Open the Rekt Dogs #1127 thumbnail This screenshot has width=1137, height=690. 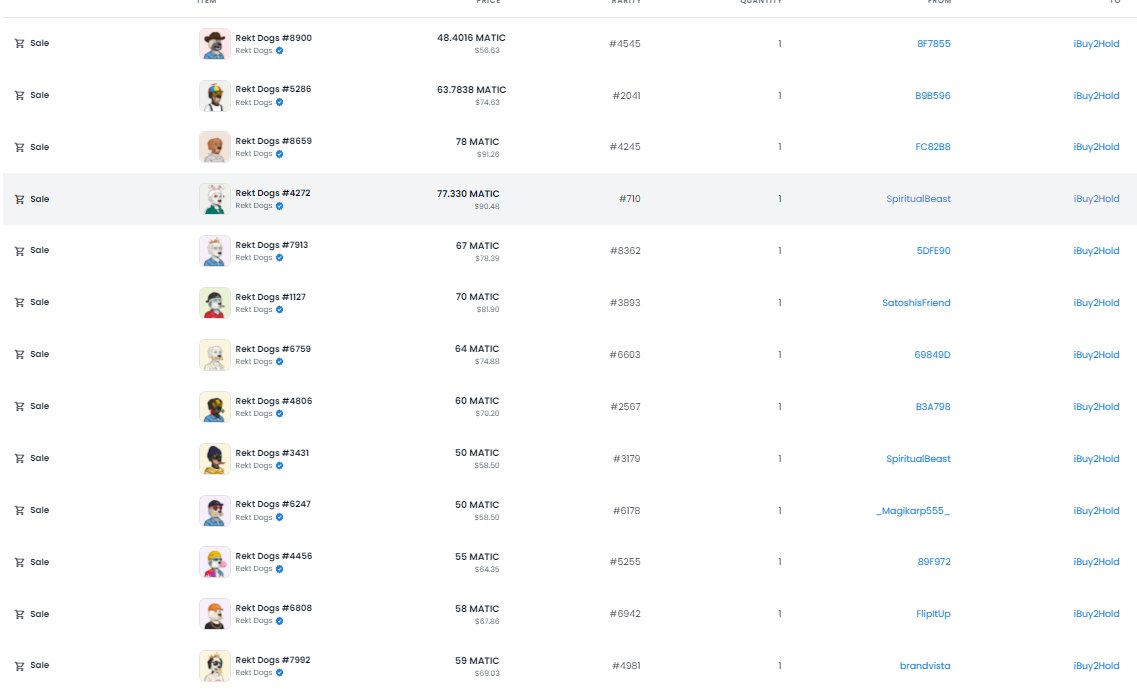point(215,303)
